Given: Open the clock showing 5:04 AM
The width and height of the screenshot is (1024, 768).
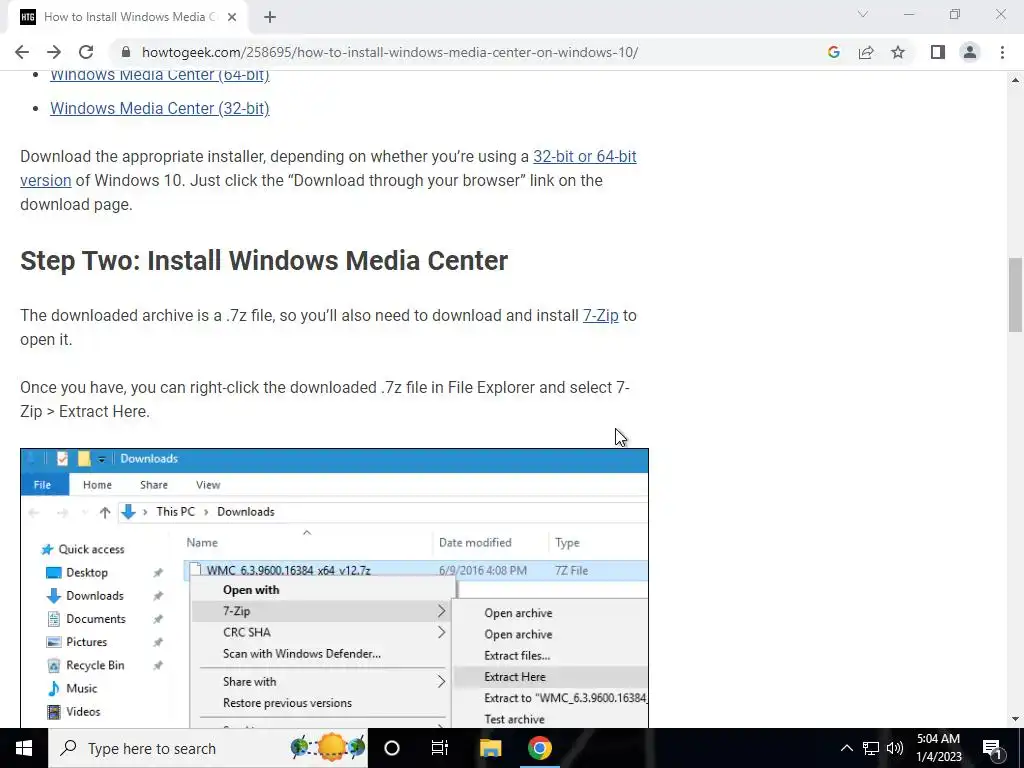Looking at the screenshot, I should (x=939, y=748).
